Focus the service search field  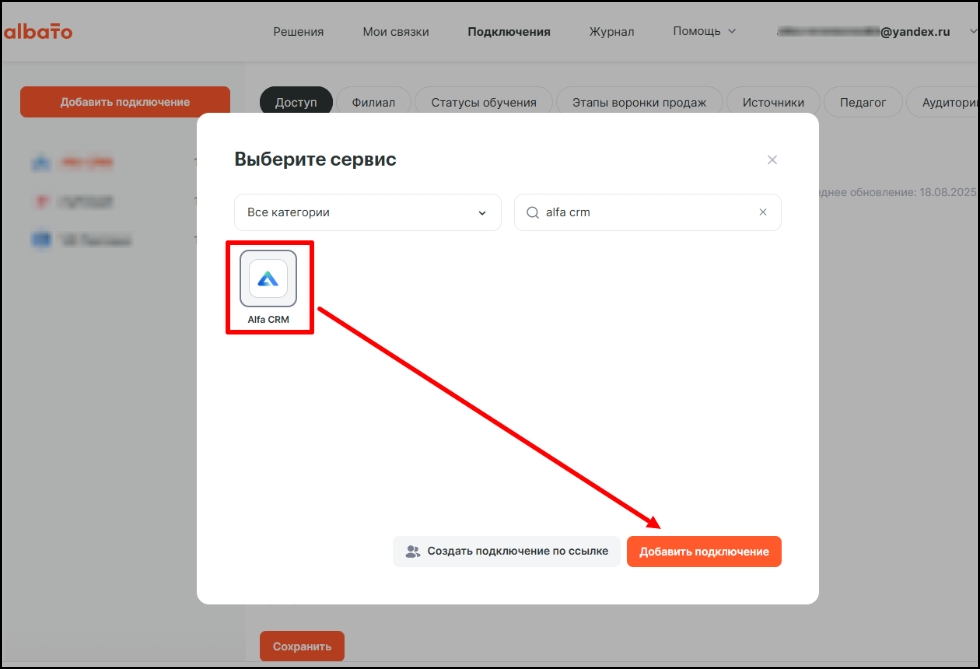click(x=648, y=213)
